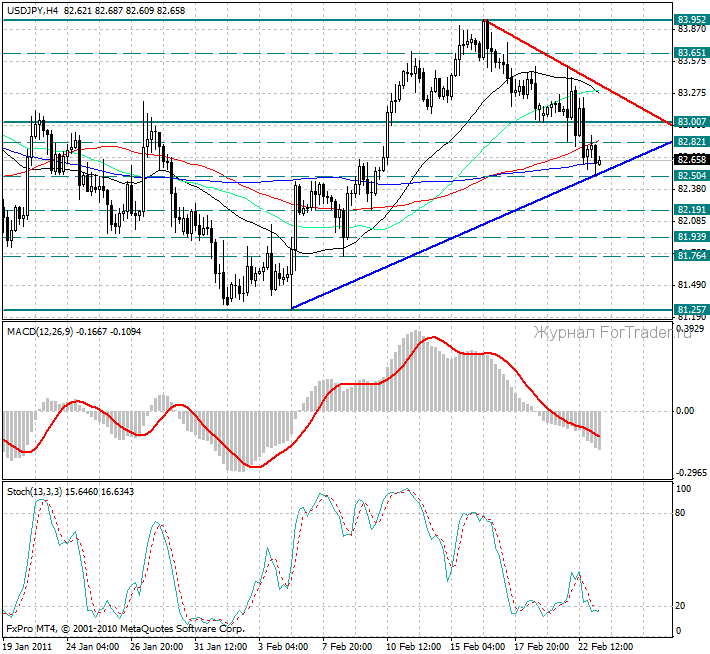Click the 81.257 bottom level label
The image size is (710, 654).
(x=691, y=309)
